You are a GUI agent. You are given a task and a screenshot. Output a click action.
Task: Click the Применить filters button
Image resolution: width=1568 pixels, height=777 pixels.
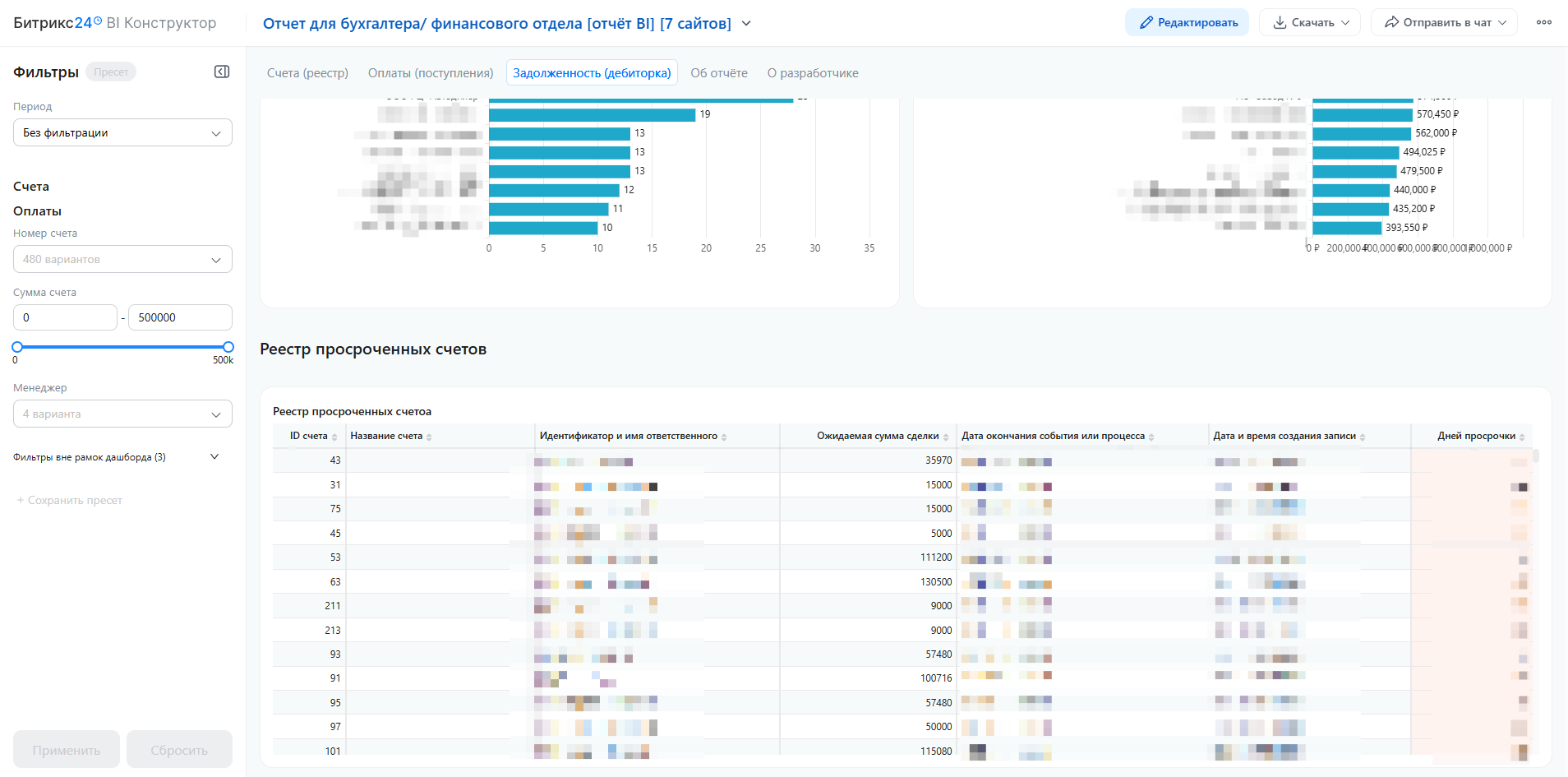coord(67,750)
